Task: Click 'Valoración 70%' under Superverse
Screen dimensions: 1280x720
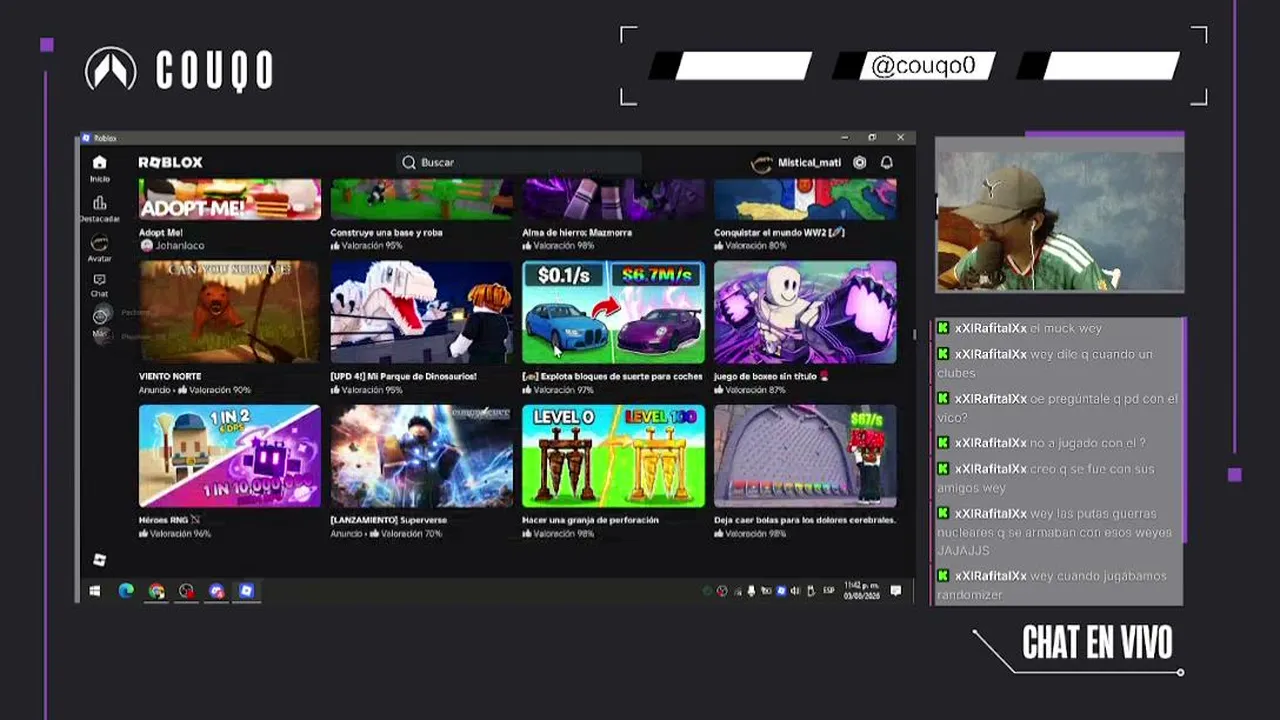Action: tap(409, 534)
